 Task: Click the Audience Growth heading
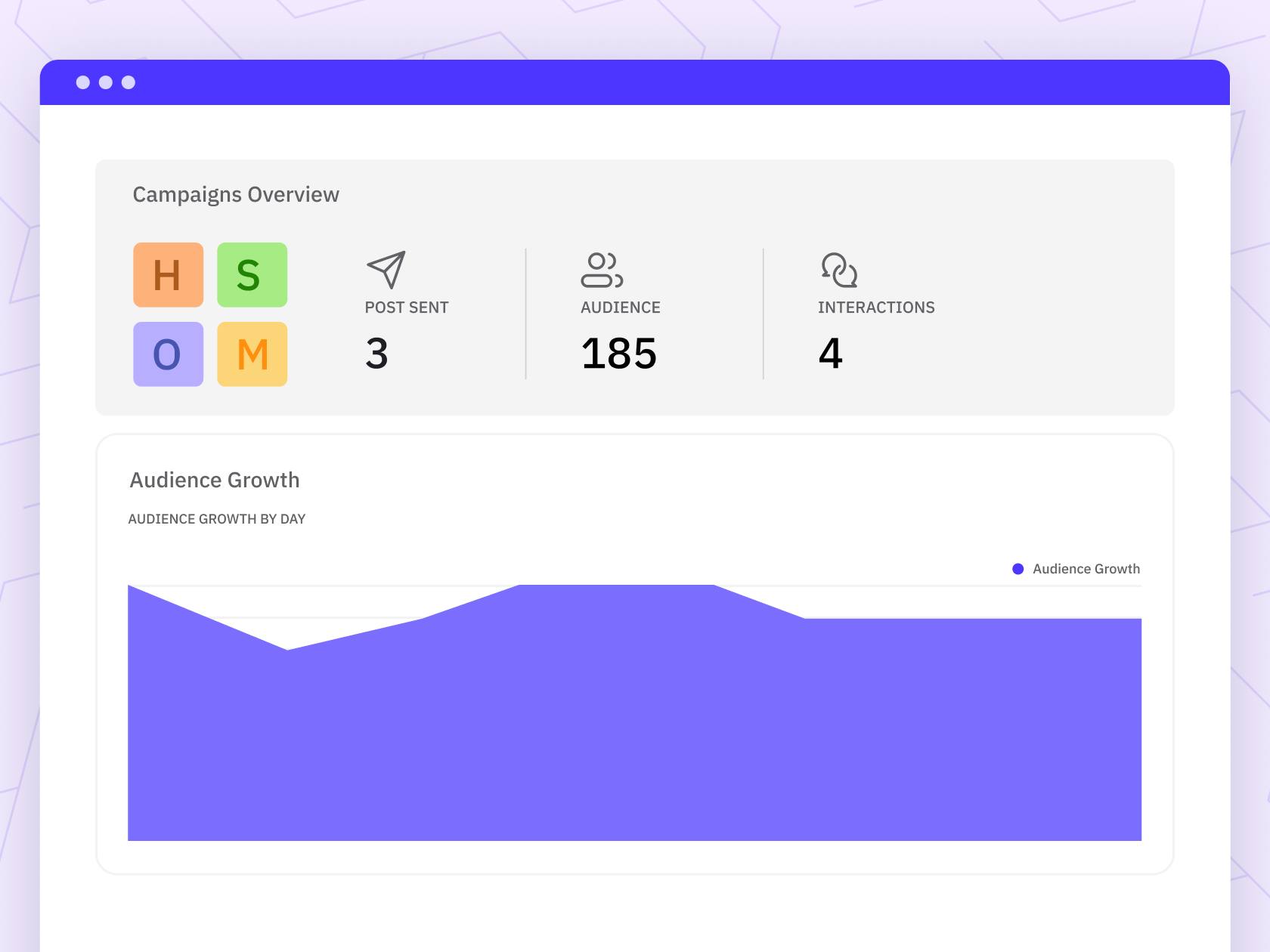(215, 480)
